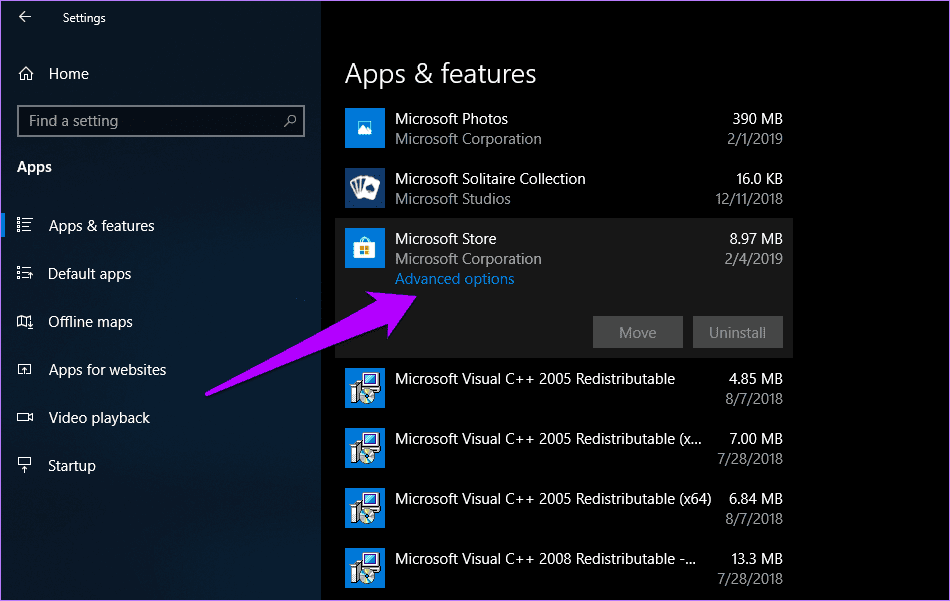
Task: Click the Microsoft Store bag icon
Action: pos(365,248)
